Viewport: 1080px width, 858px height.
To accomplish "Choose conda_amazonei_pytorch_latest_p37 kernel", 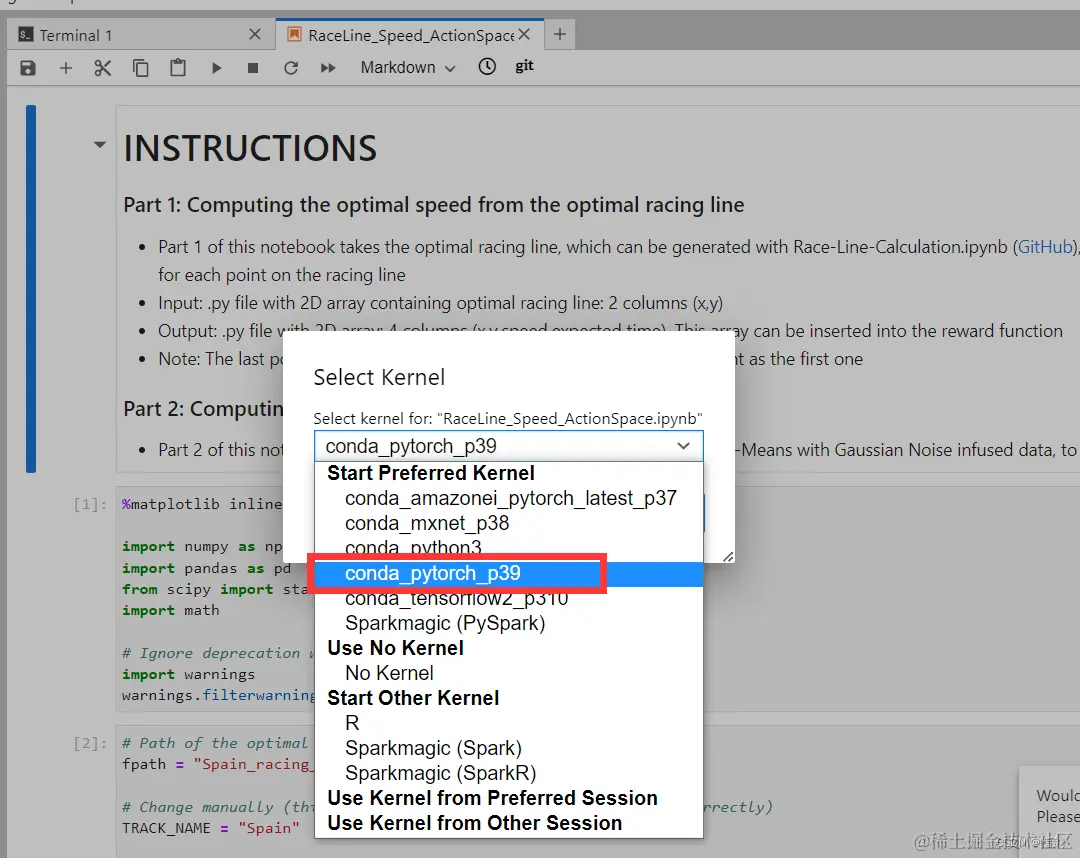I will tap(510, 498).
